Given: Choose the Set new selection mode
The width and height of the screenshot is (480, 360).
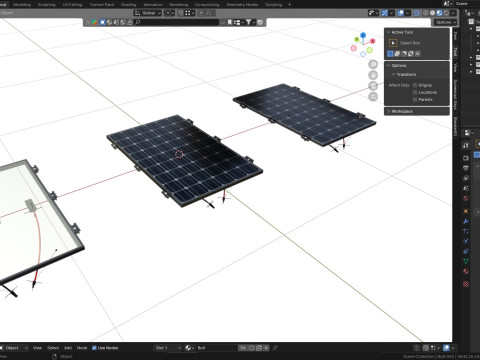Looking at the screenshot, I should coord(390,54).
